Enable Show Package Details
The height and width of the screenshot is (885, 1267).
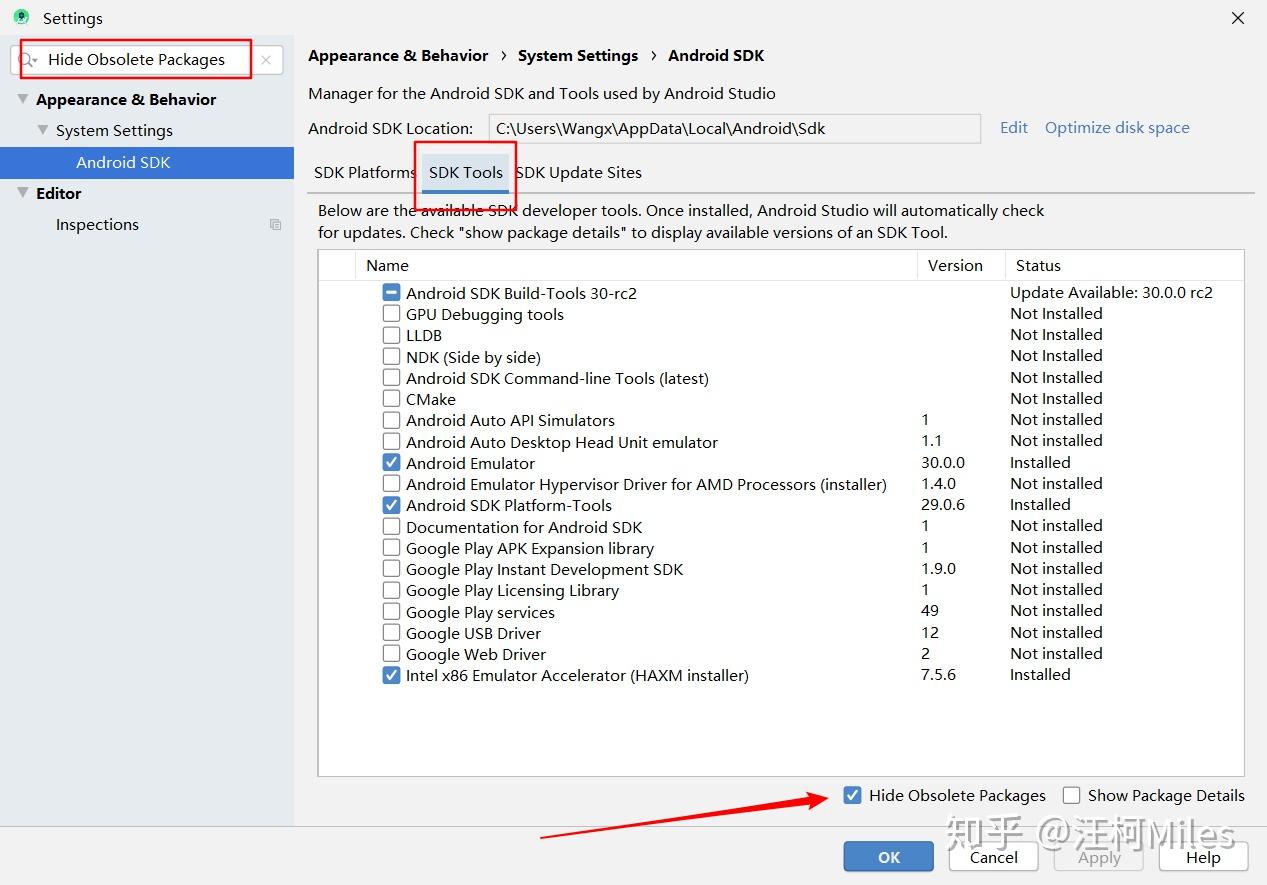click(x=1071, y=796)
